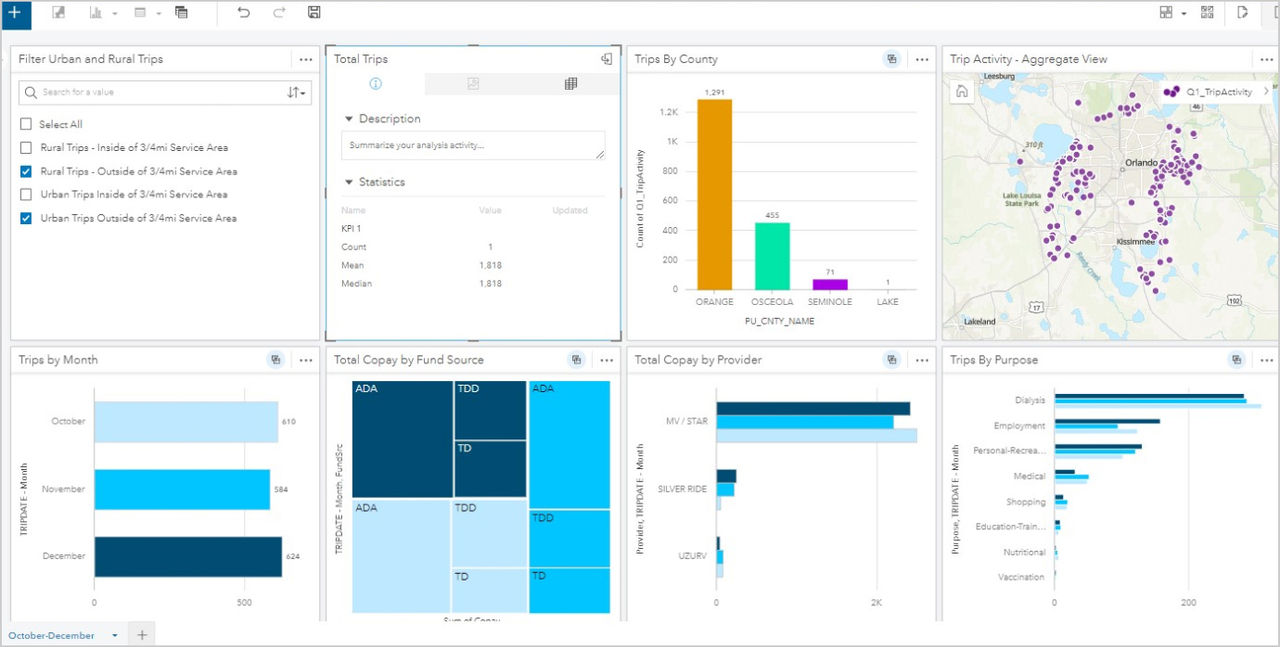Click the Undo arrow icon

244,13
